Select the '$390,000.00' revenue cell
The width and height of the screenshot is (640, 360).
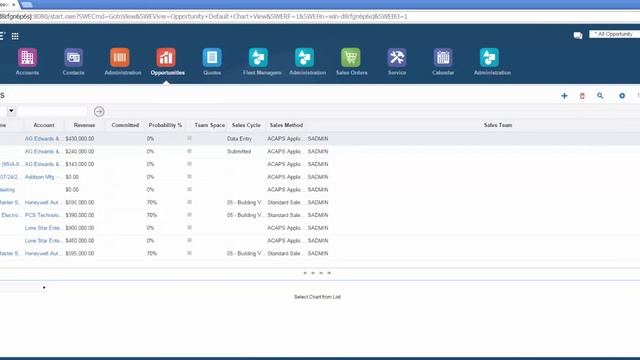(80, 215)
